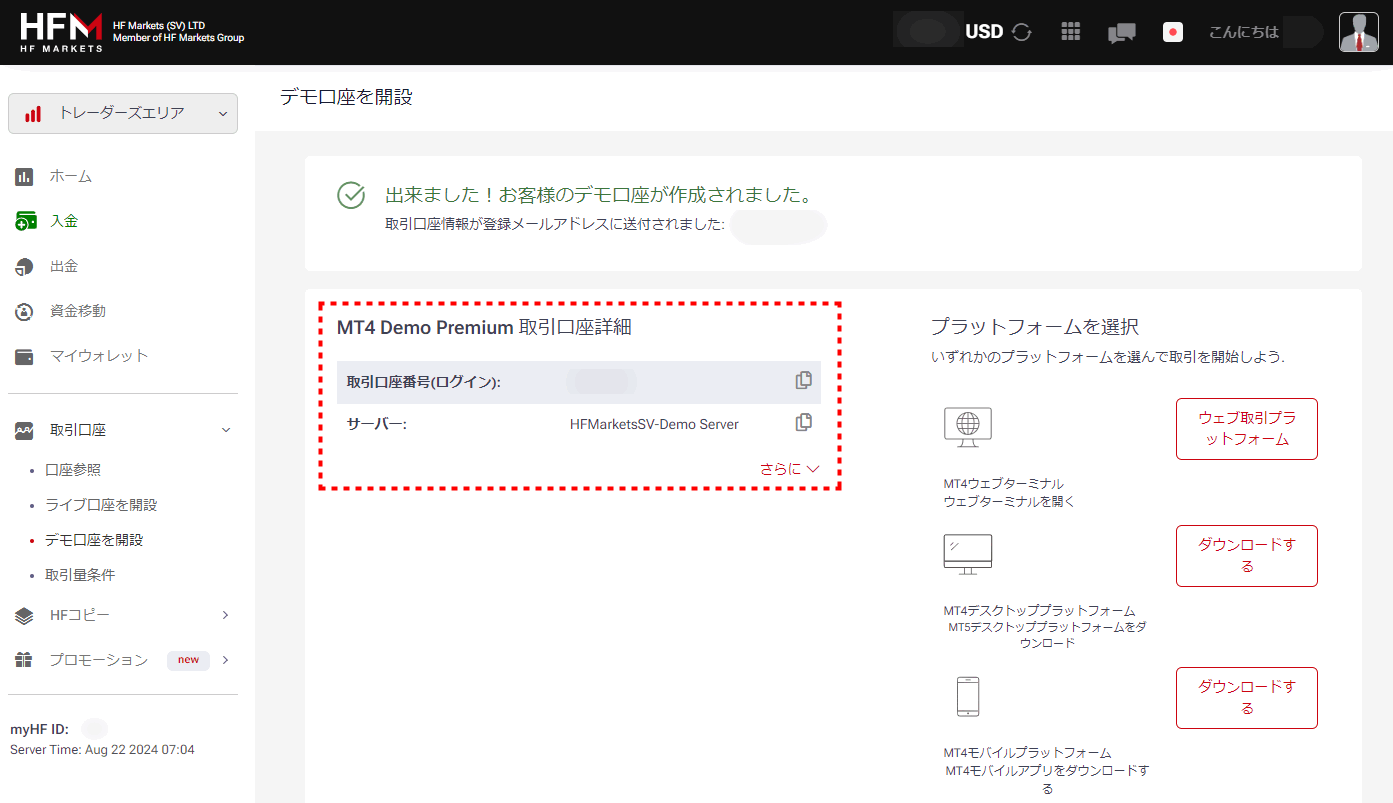Click the Server Time text

102,749
